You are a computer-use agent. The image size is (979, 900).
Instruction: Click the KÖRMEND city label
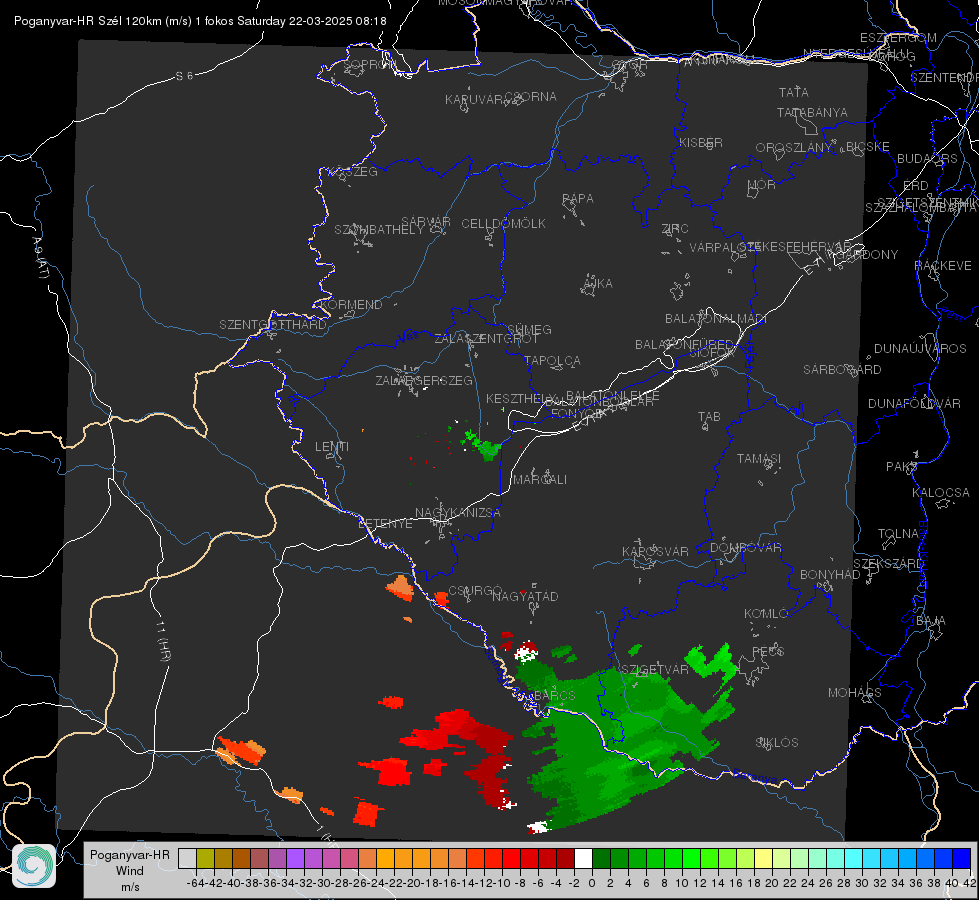[x=352, y=305]
